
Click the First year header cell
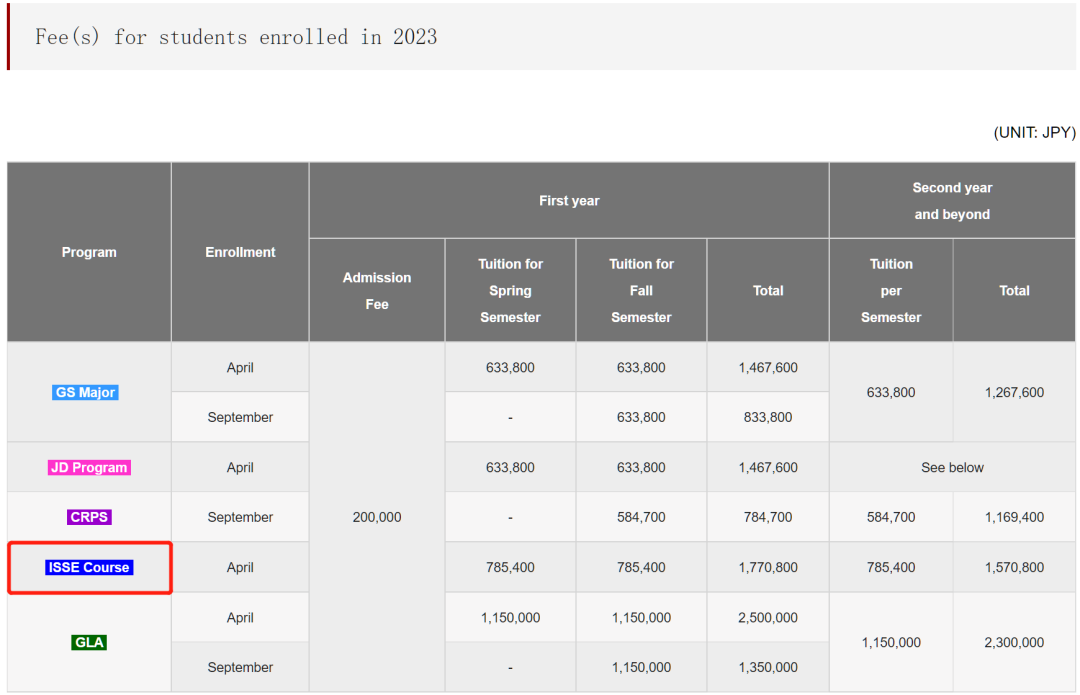[569, 201]
